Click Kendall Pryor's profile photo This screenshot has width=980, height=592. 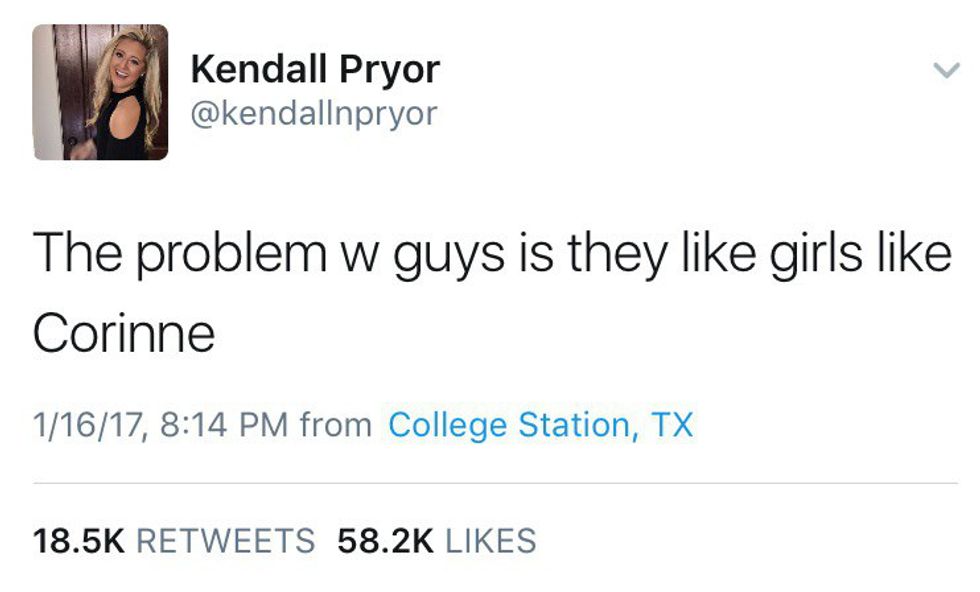pyautogui.click(x=100, y=92)
